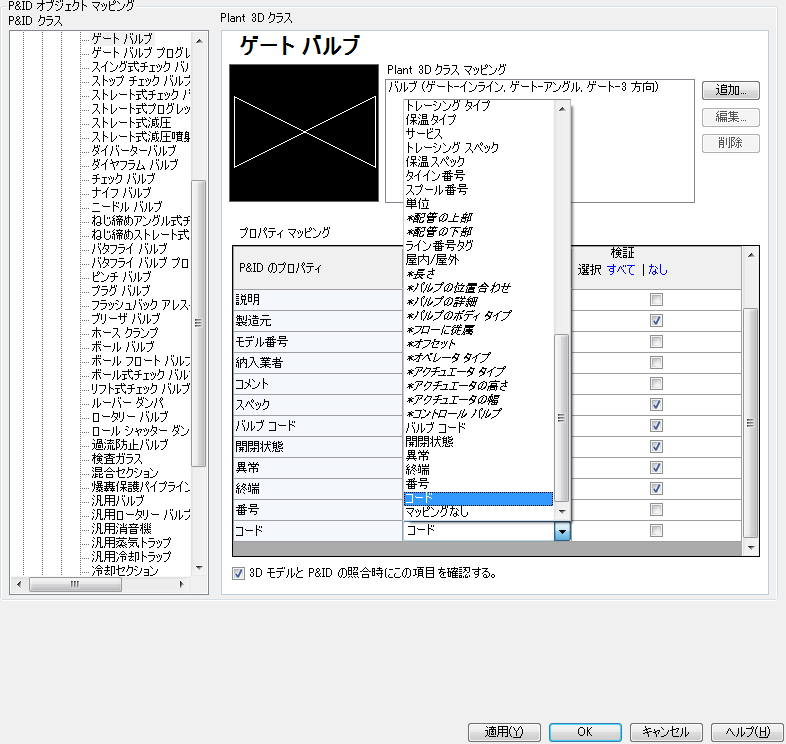Choose the highlighted コード list entry
786x744 pixels.
click(x=478, y=498)
